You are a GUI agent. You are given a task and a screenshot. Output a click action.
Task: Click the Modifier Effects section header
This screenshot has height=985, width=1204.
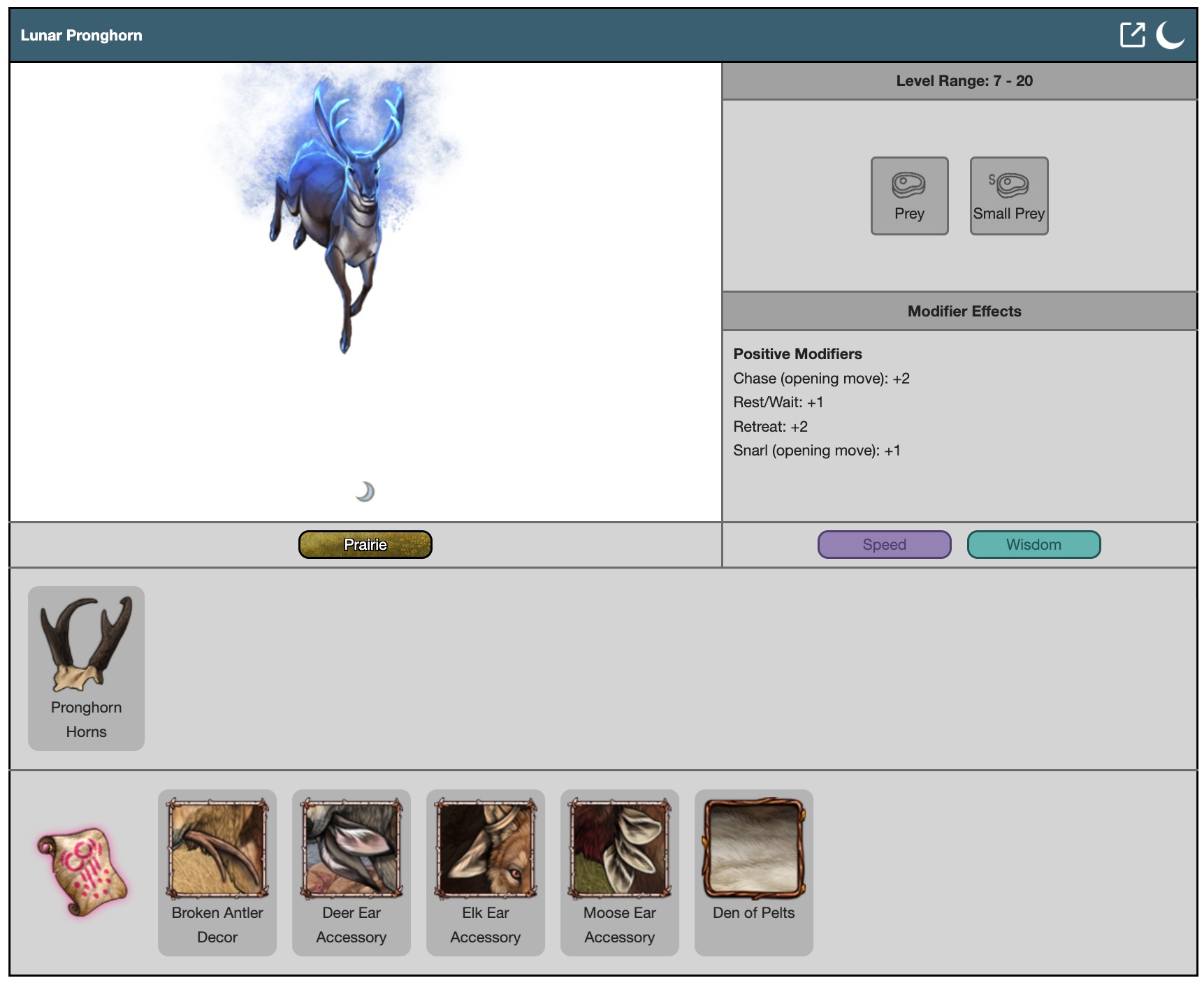964,311
